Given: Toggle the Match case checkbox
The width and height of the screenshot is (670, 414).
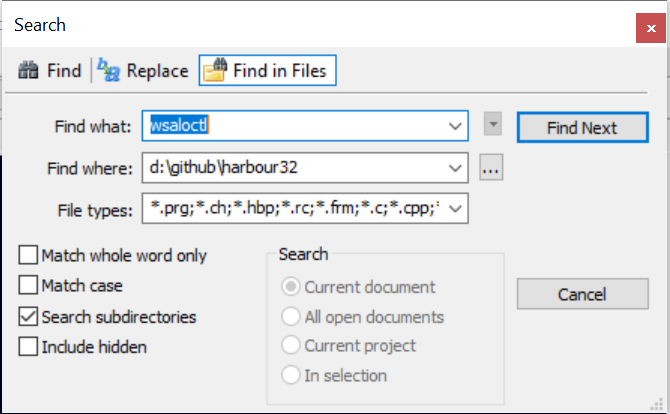Looking at the screenshot, I should [29, 286].
